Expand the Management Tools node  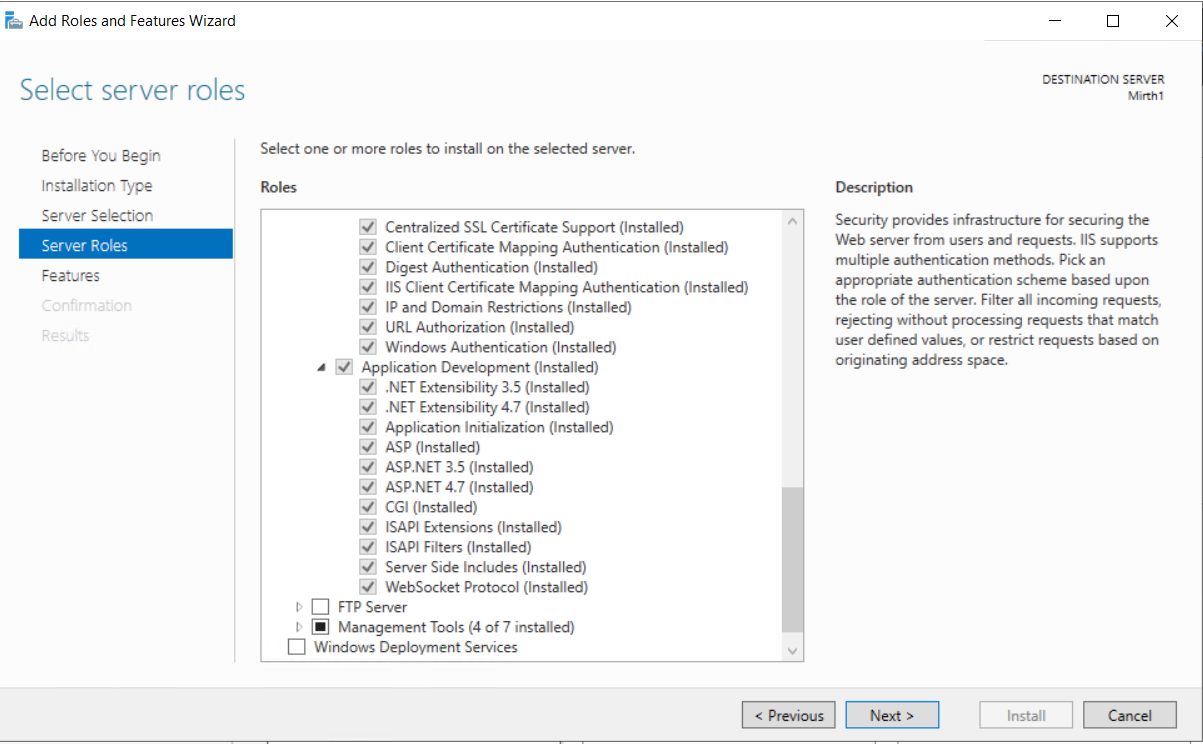(x=298, y=627)
